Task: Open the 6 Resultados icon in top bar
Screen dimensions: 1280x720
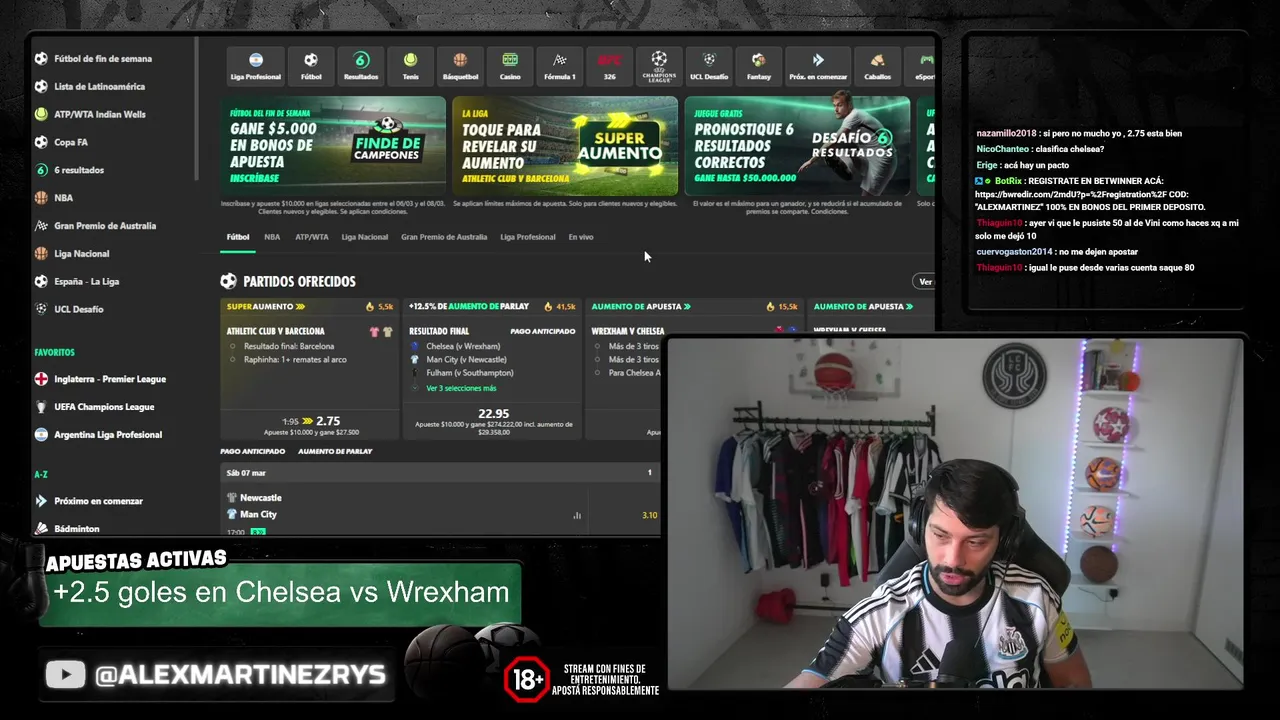Action: [361, 60]
